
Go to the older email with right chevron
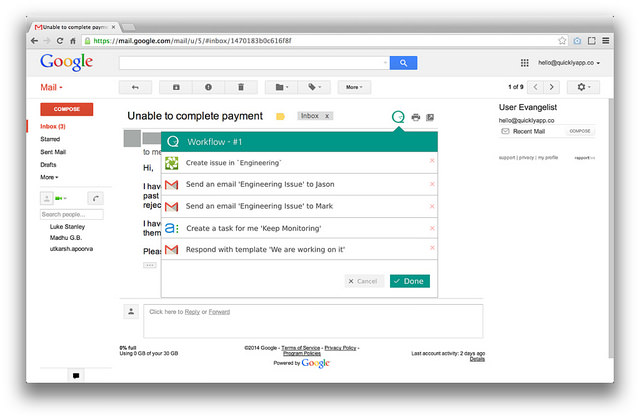tap(551, 87)
